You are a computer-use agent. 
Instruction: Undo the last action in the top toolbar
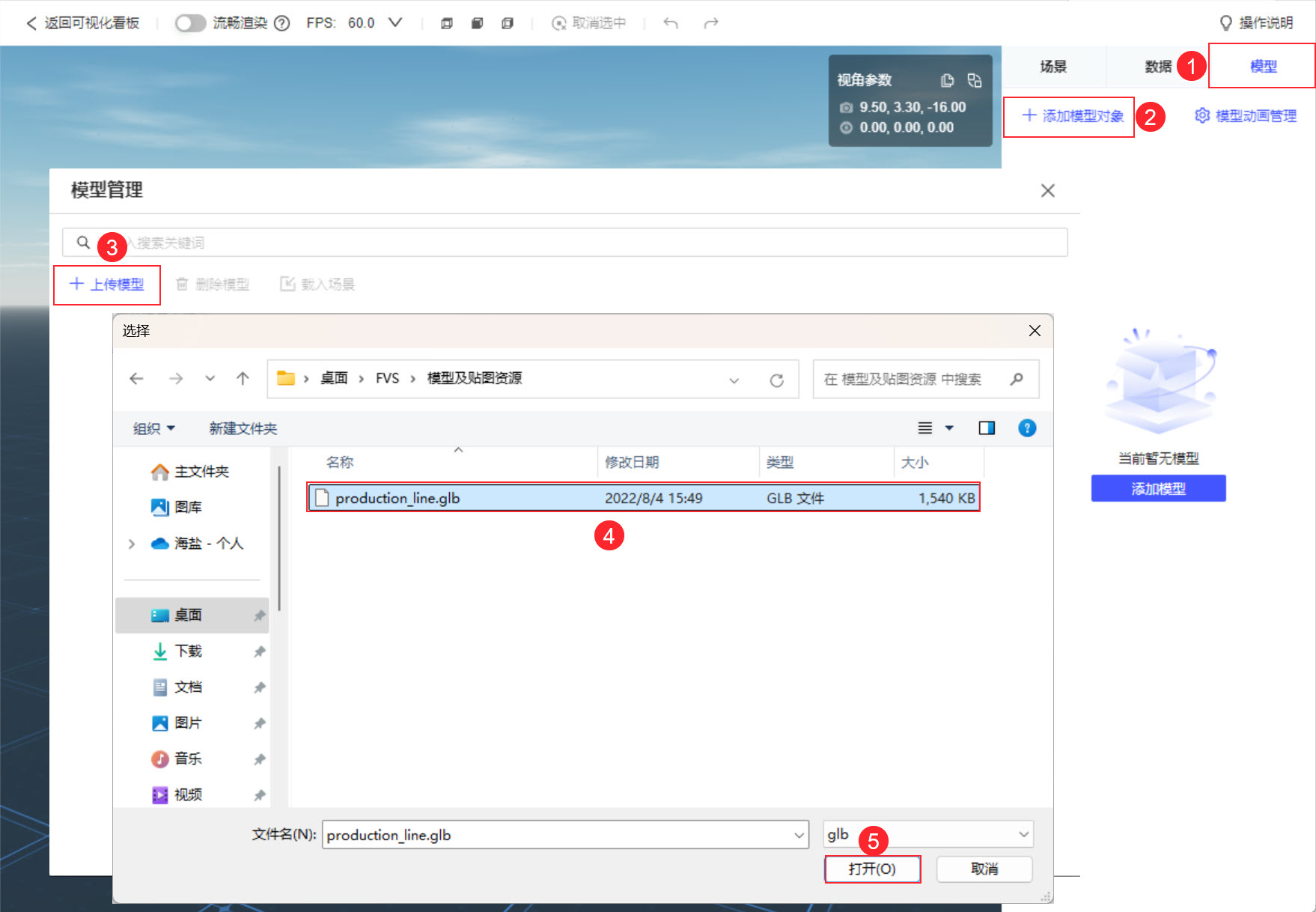671,23
